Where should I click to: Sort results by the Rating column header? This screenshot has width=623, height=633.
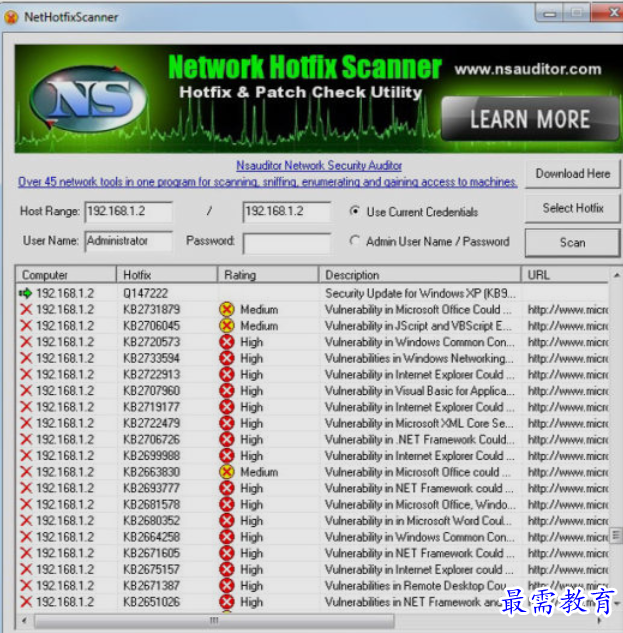pyautogui.click(x=268, y=275)
